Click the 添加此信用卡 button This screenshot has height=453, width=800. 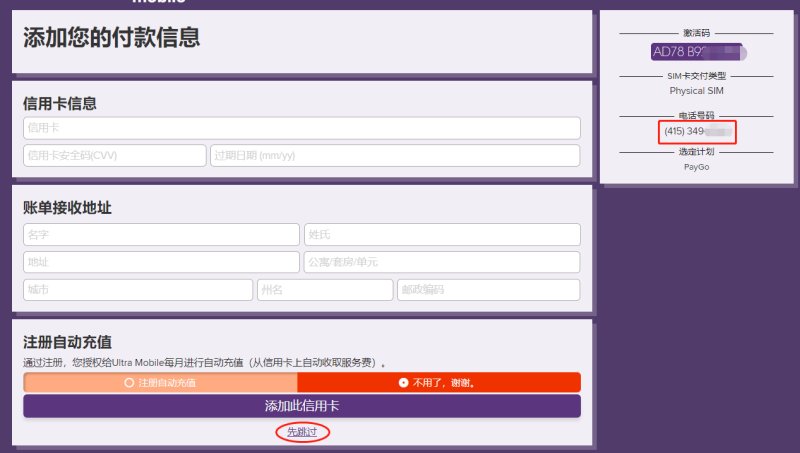click(x=302, y=406)
